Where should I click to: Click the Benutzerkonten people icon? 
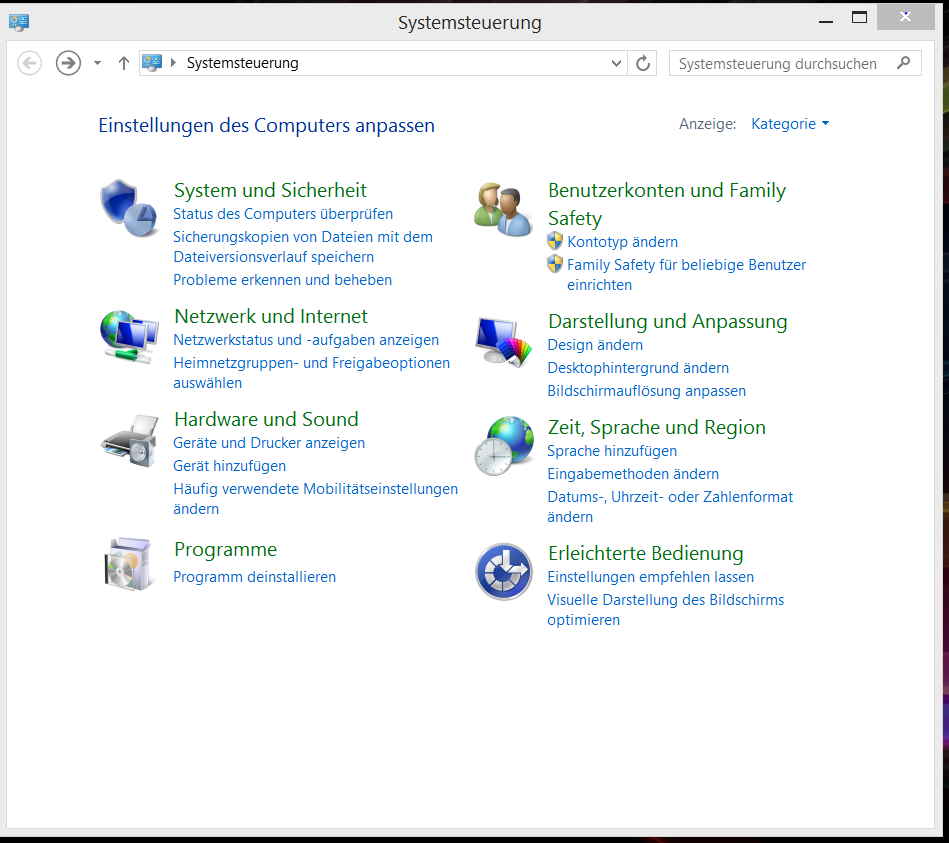[503, 209]
